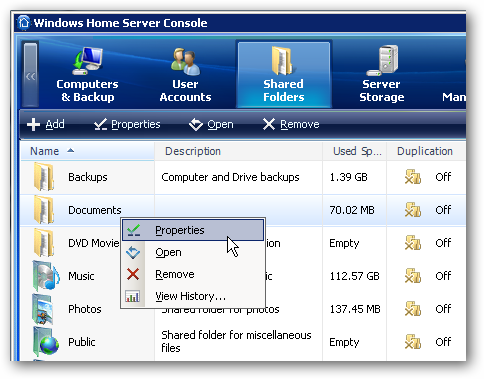Click the checkmark icon beside toolbar Properties
The width and height of the screenshot is (484, 379).
100,125
